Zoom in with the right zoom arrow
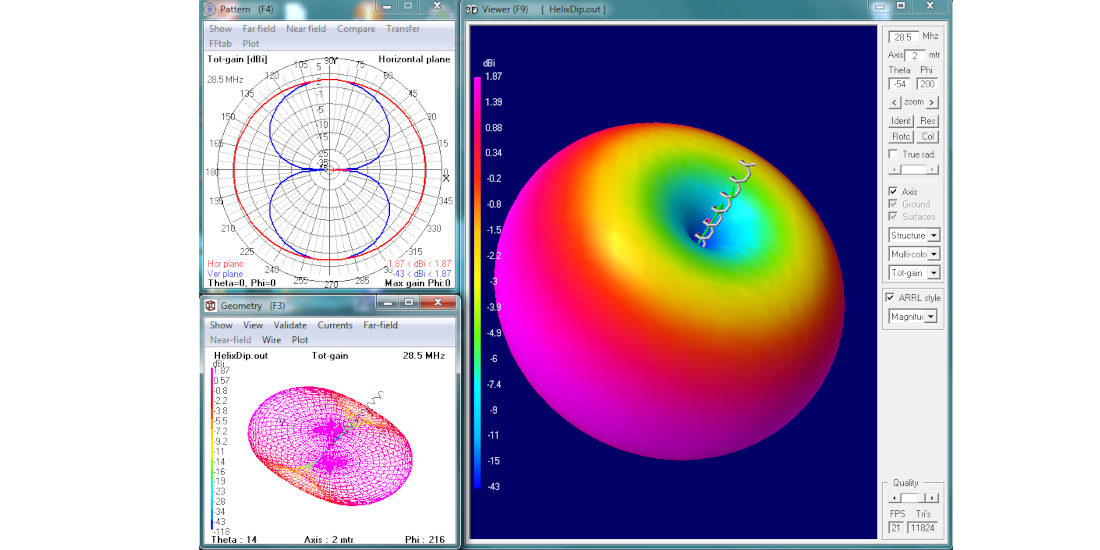 click(x=932, y=102)
